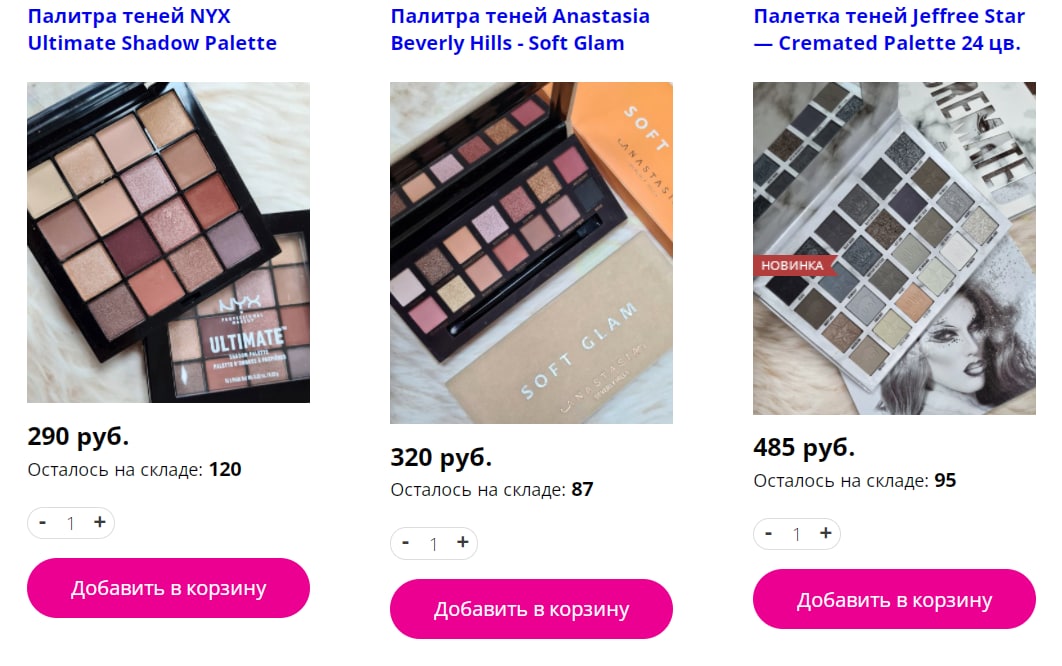Open the Anastasia Beverly Hills Soft Glam title link
This screenshot has width=1062, height=666.
[x=520, y=29]
